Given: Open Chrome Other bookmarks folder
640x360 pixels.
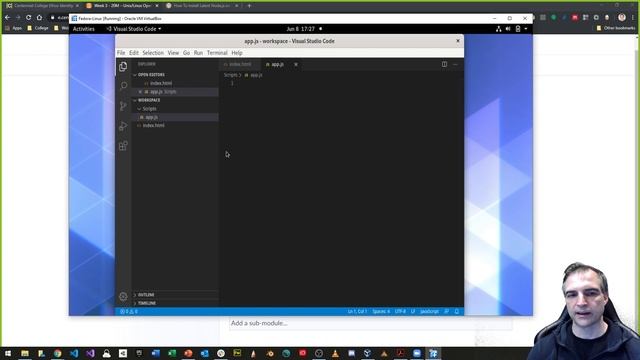Looking at the screenshot, I should click(616, 28).
